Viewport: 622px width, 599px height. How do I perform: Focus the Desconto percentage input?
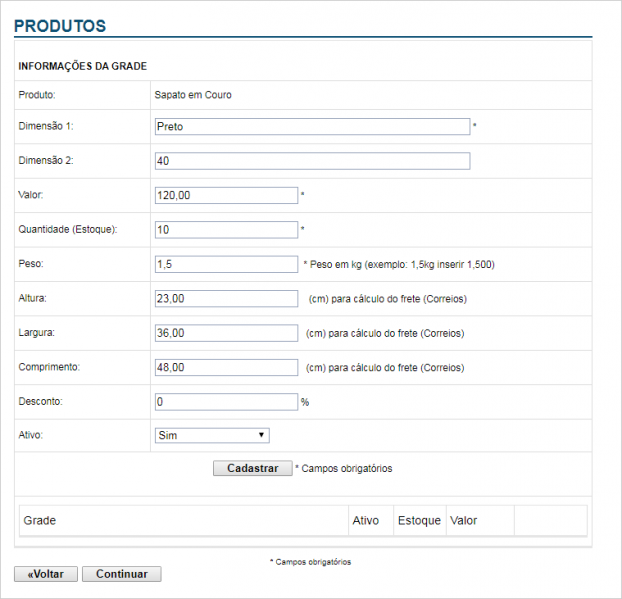226,401
